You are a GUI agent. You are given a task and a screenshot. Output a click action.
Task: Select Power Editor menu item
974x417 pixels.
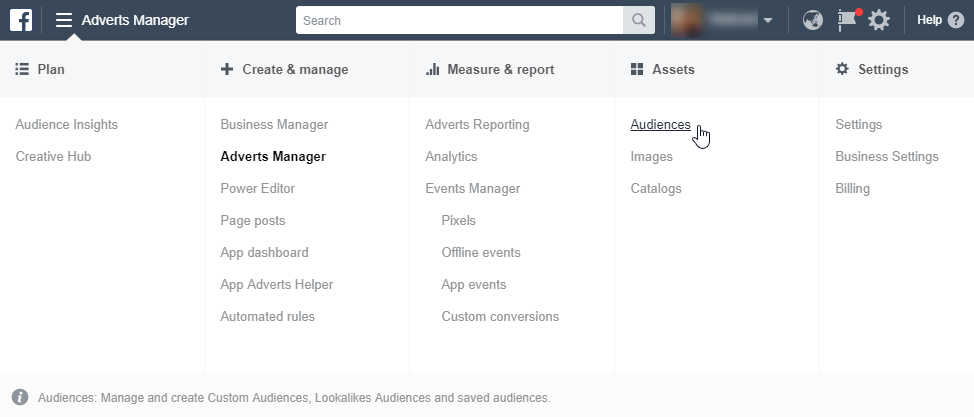(x=258, y=189)
